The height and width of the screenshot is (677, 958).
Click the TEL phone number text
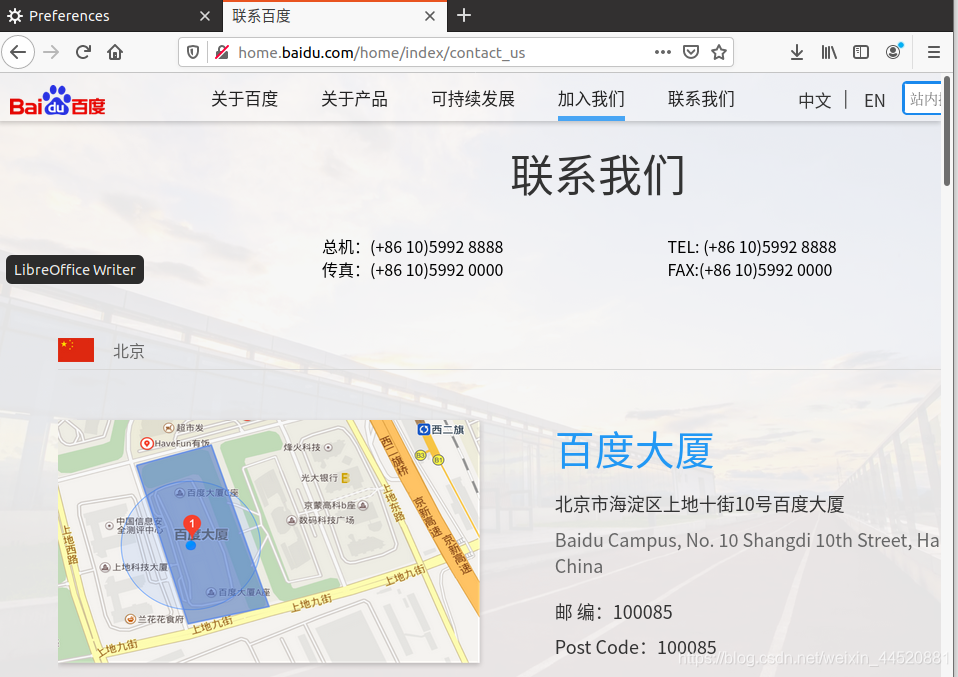click(751, 247)
